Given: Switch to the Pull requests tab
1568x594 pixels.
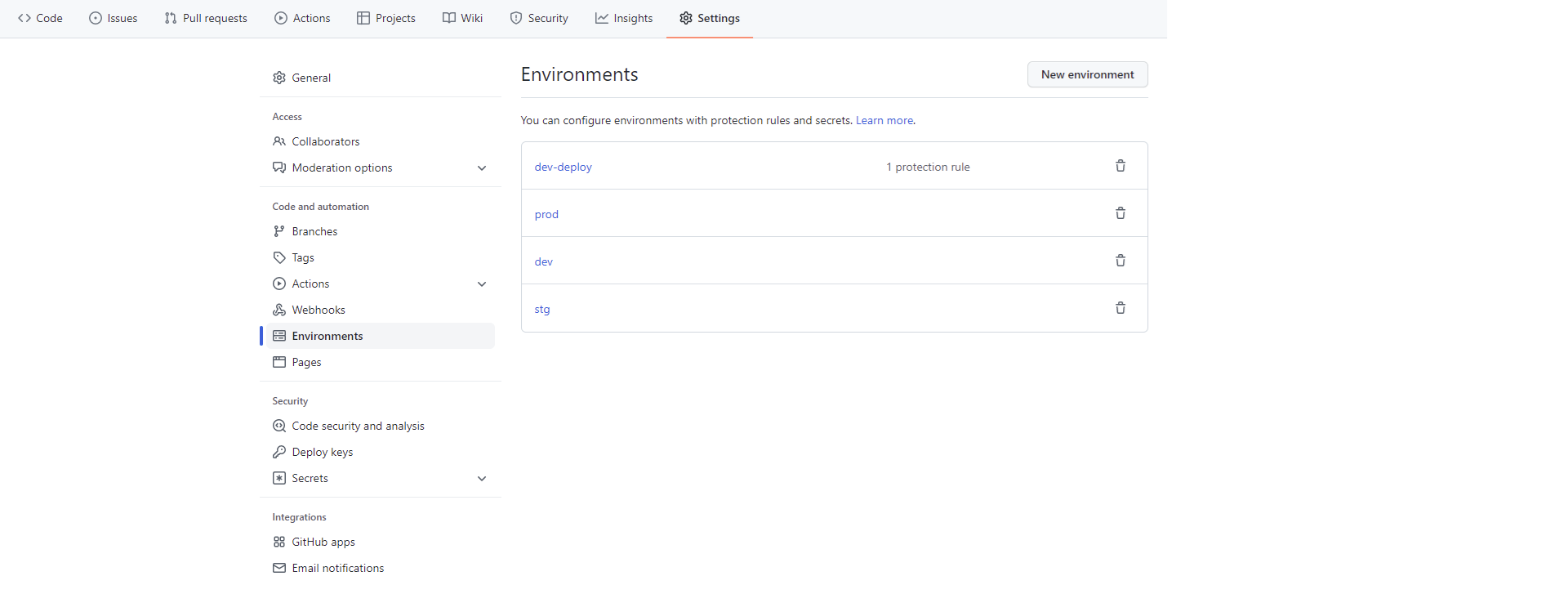Looking at the screenshot, I should (206, 18).
